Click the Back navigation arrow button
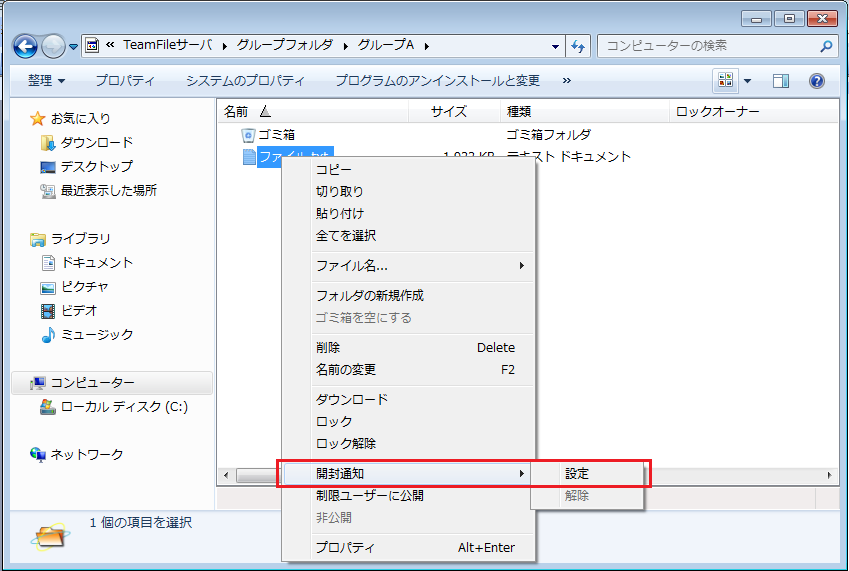Viewport: 849px width, 571px height. 26,46
